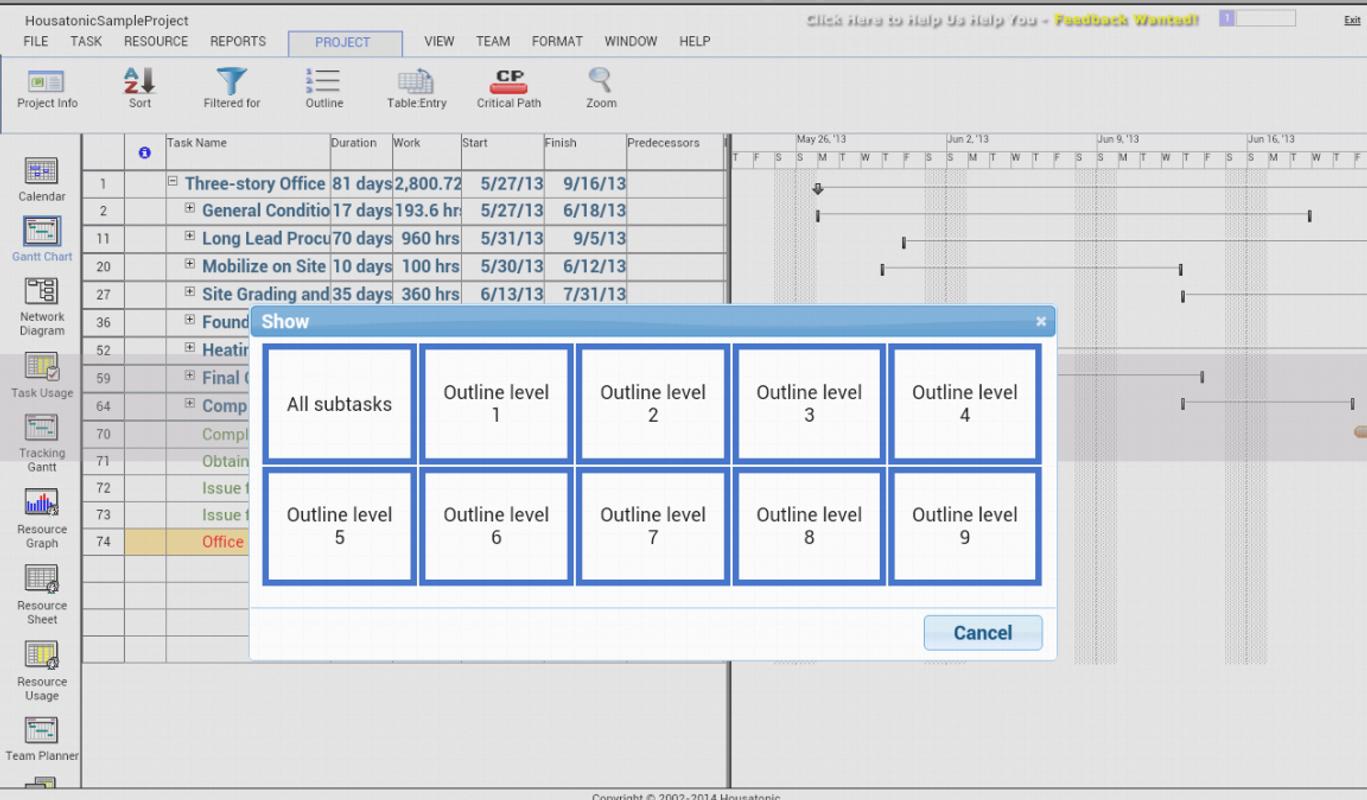Open the TASK menu

[86, 42]
